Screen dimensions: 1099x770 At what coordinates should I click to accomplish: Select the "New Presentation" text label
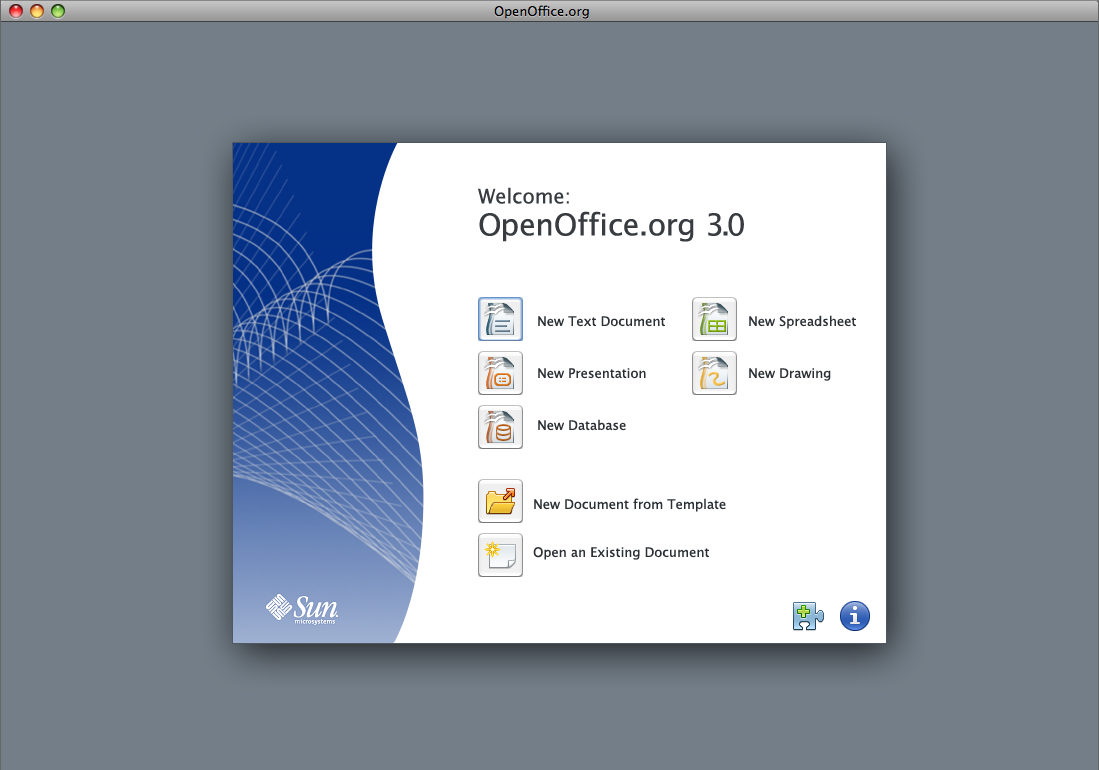point(591,373)
